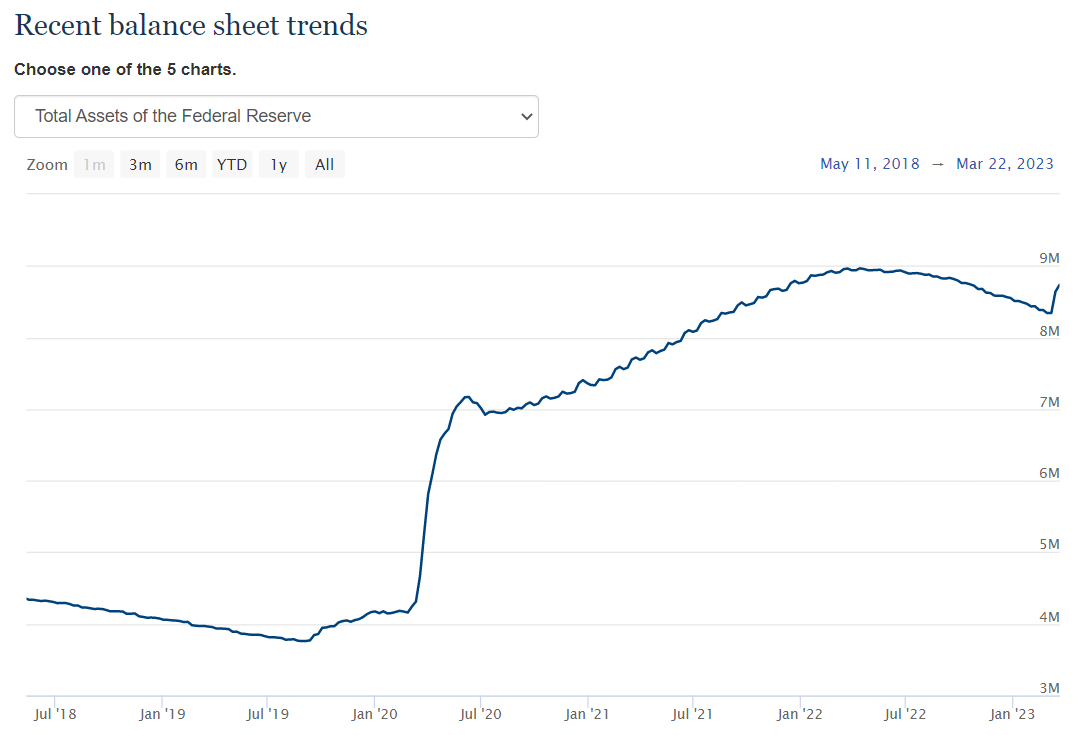Click the Jul '19 axis label

pyautogui.click(x=268, y=714)
